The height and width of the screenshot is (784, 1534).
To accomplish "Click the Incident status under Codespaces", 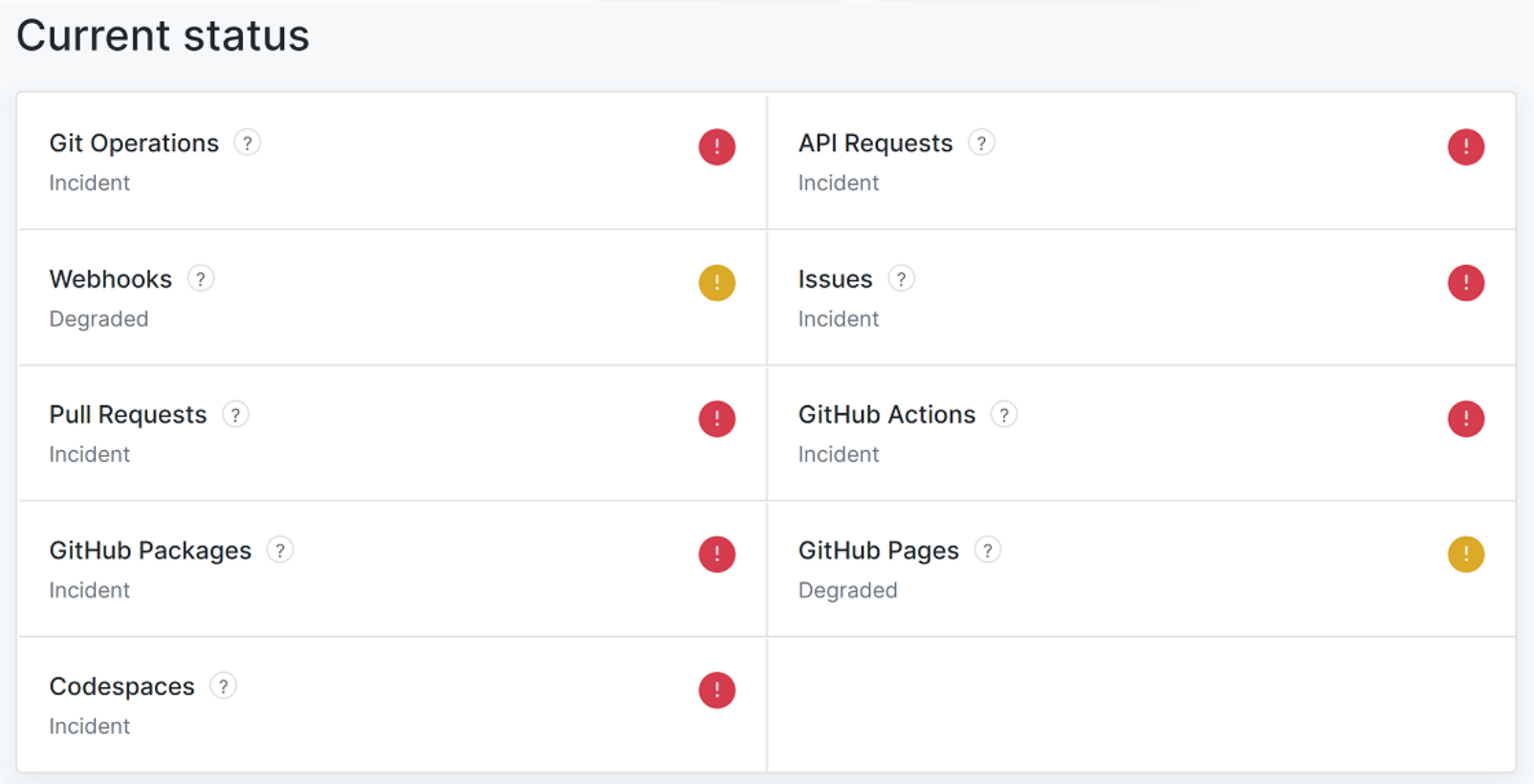I will click(89, 726).
